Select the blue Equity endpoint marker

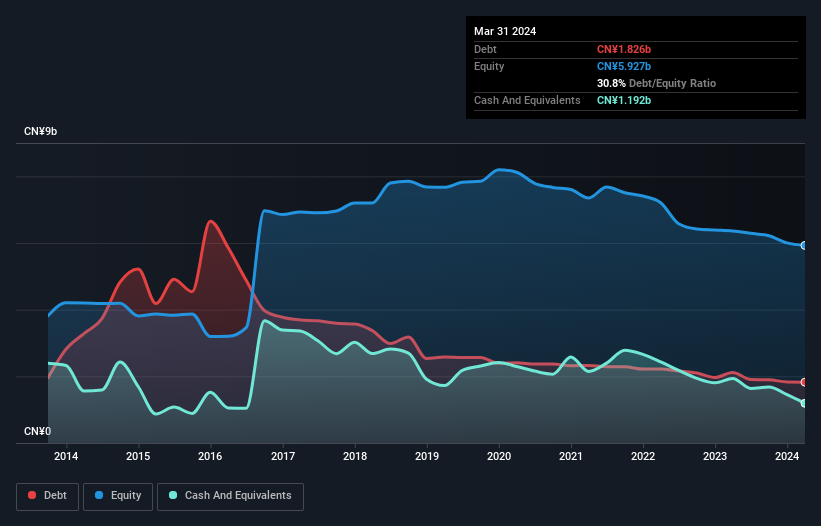point(804,245)
